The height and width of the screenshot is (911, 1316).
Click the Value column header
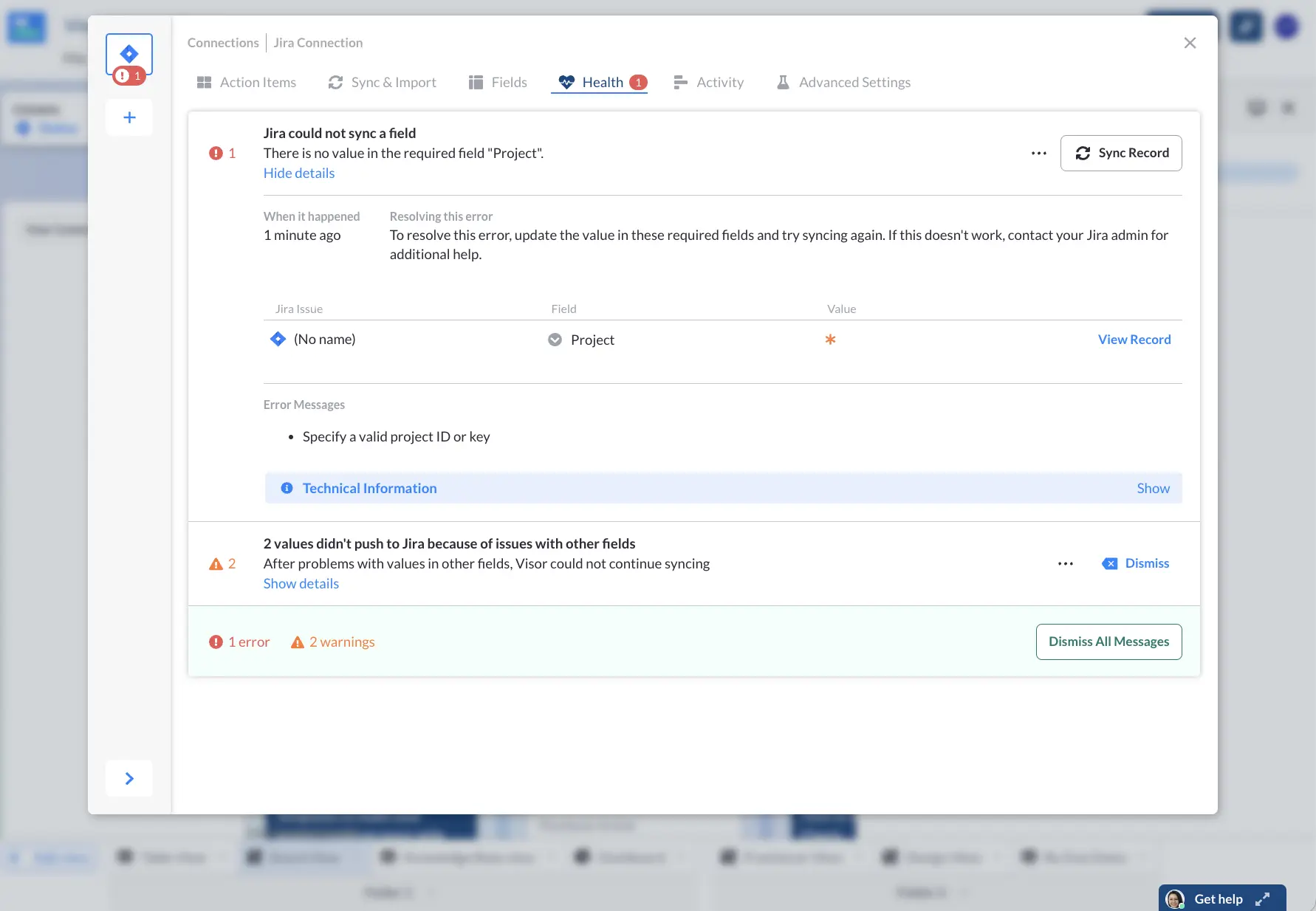pos(842,309)
